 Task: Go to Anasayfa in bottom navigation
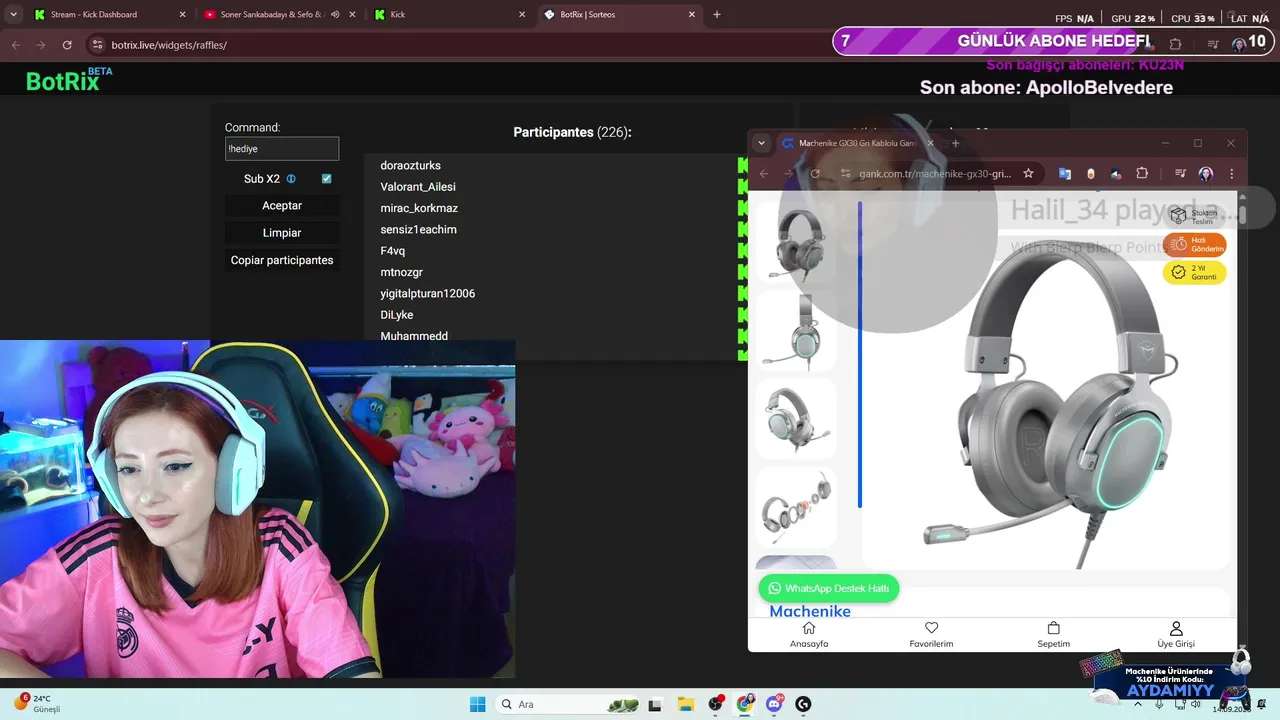click(809, 635)
